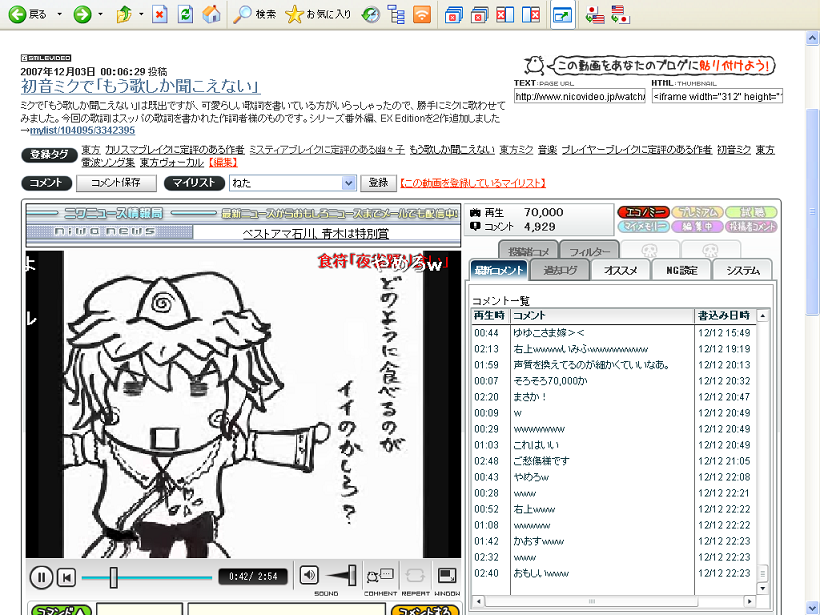Click the 登録 register button

click(378, 183)
